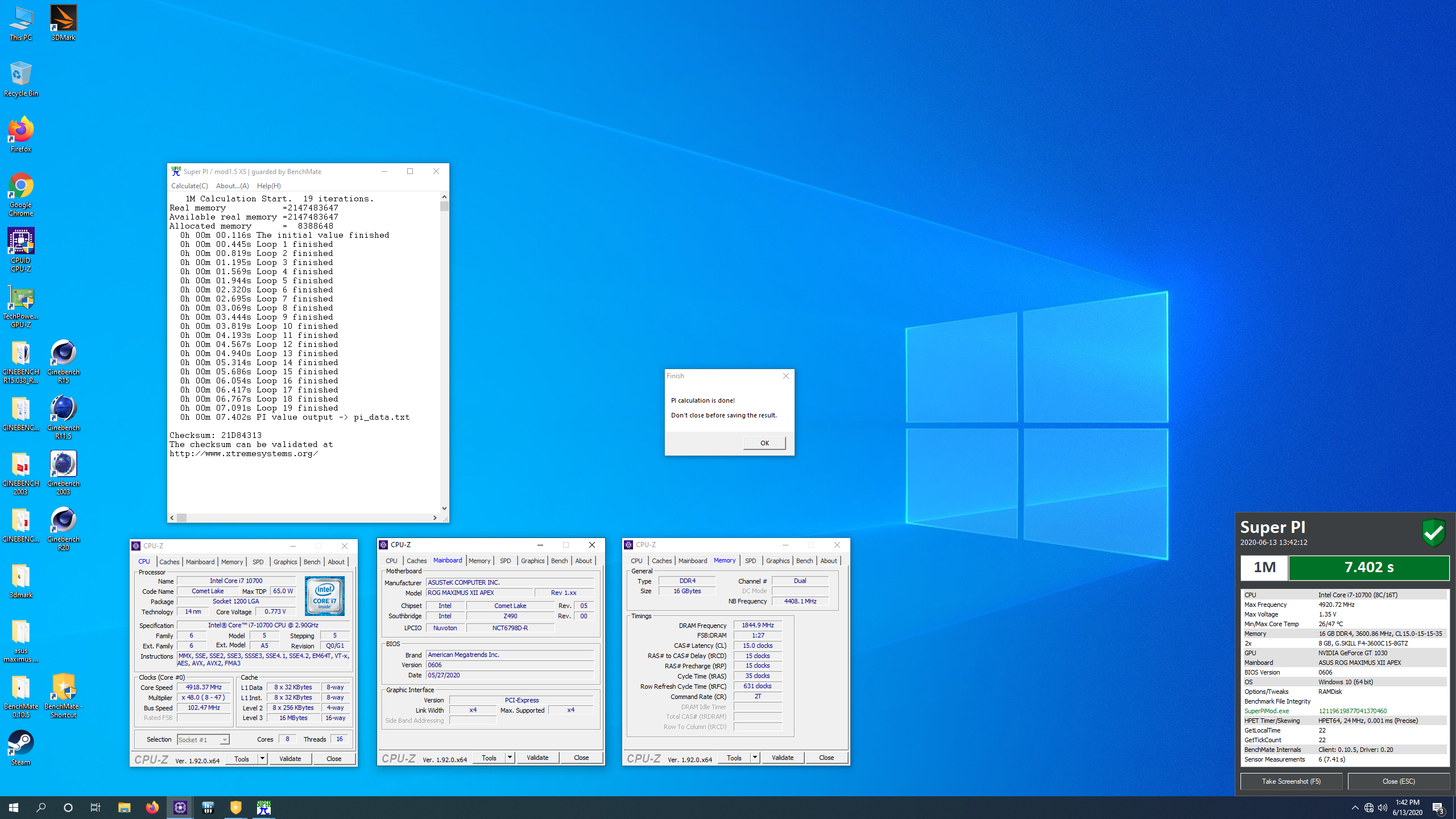This screenshot has width=1456, height=819.
Task: Switch to Bench tab in left CPU-Z
Action: pos(312,561)
